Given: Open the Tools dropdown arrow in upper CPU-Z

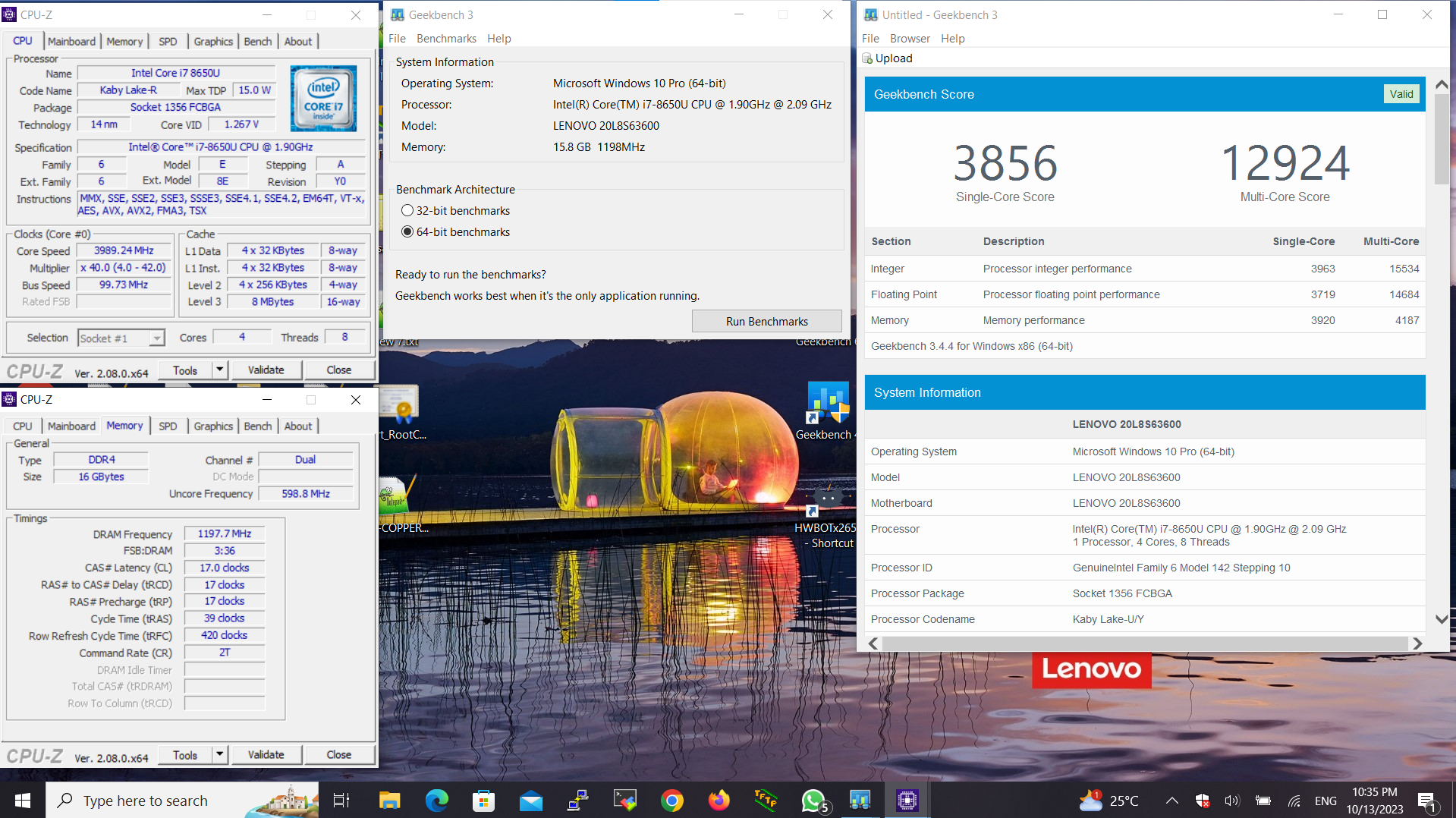Looking at the screenshot, I should tap(219, 370).
